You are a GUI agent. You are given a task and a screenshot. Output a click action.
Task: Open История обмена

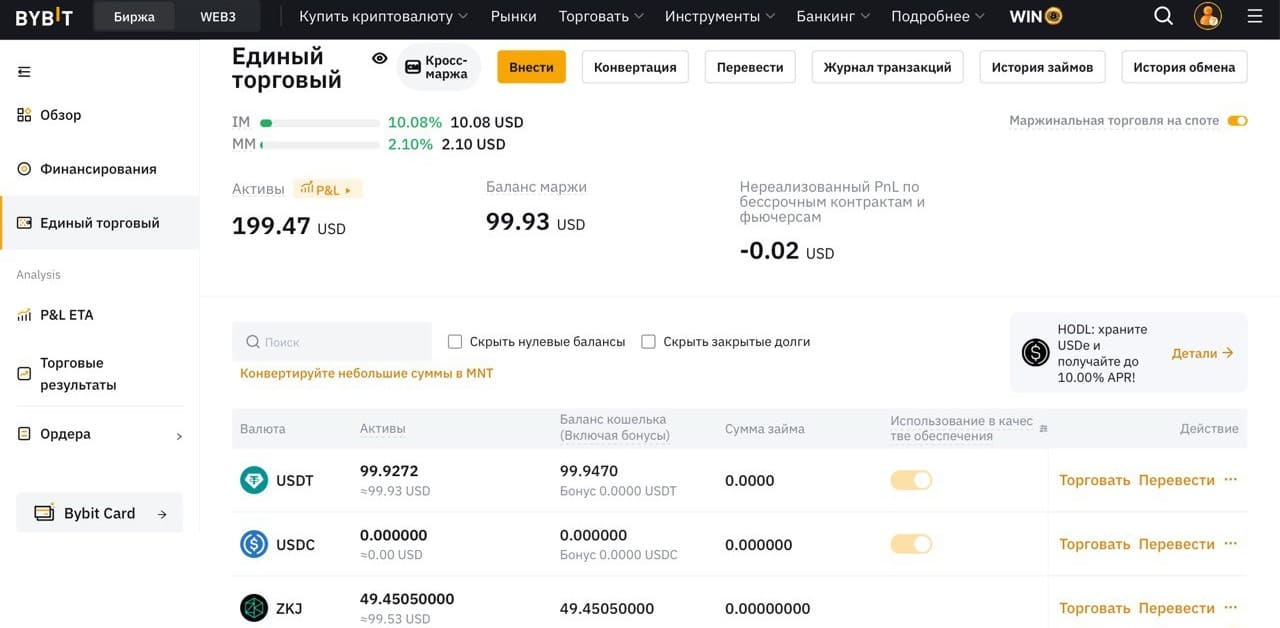click(x=1184, y=67)
